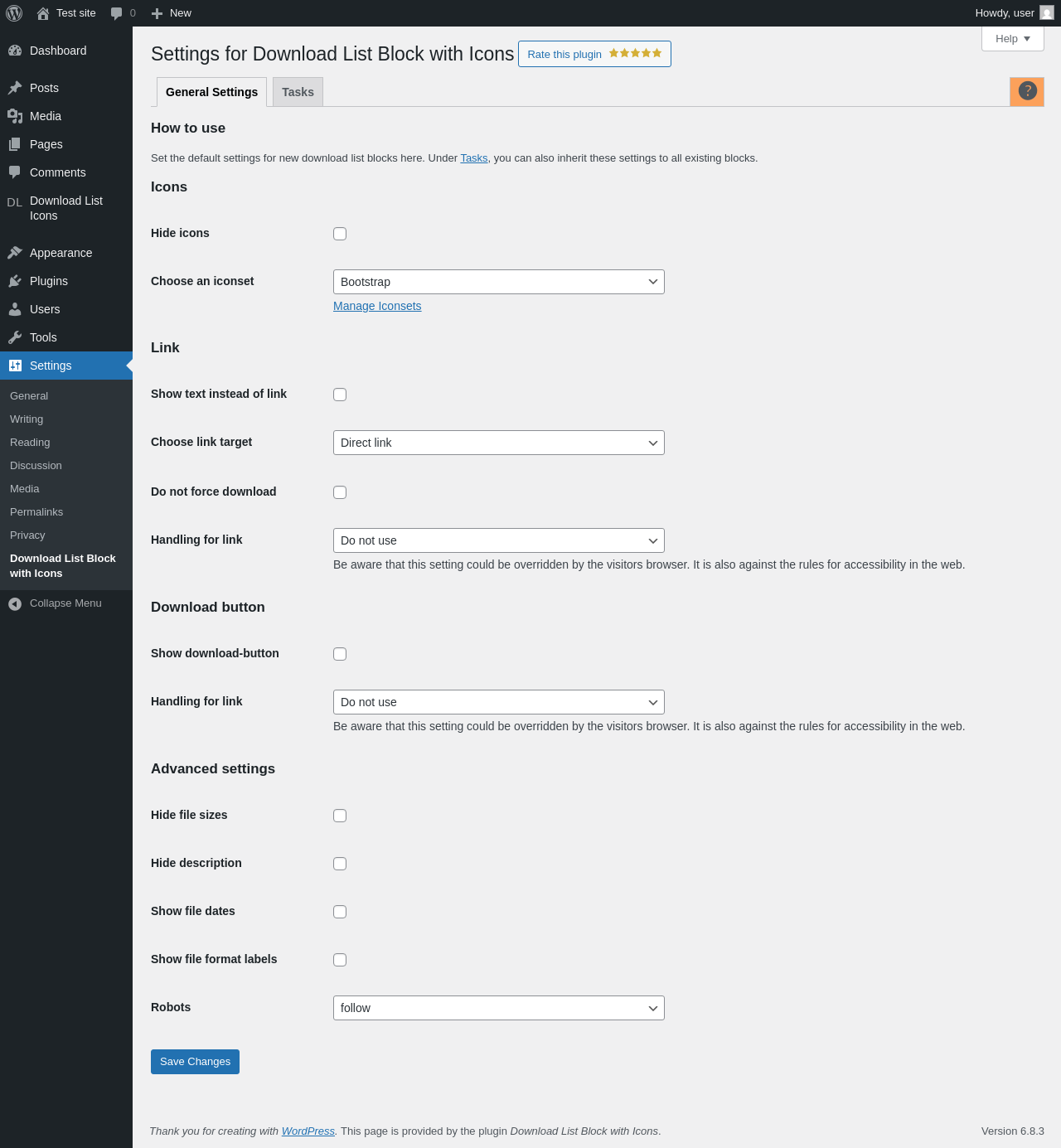This screenshot has width=1061, height=1148.
Task: Click the Posts pushpin icon
Action: coord(15,88)
